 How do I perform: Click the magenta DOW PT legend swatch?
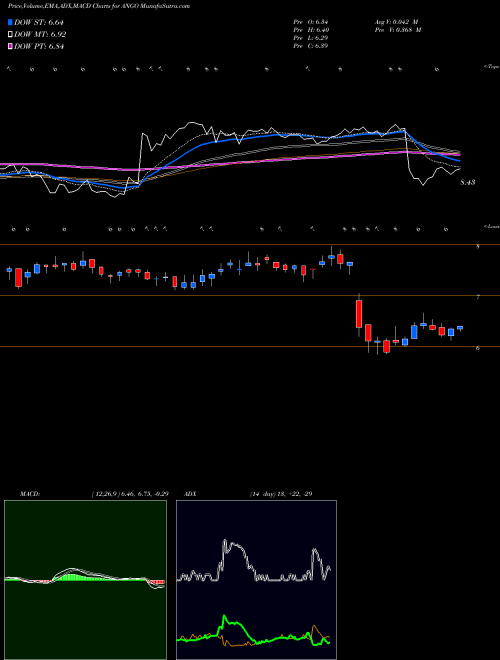(x=10, y=46)
